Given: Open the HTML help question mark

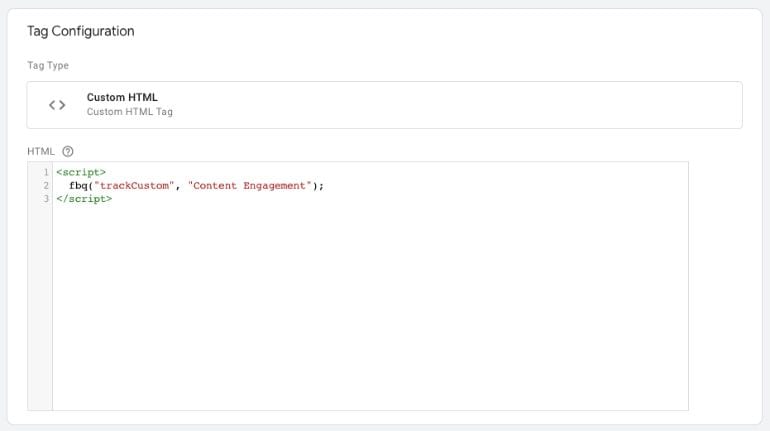Looking at the screenshot, I should tap(68, 152).
